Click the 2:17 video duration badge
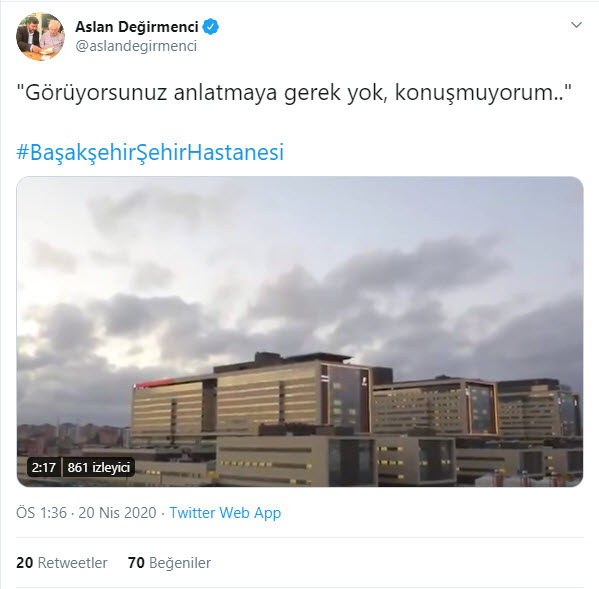 click(44, 467)
